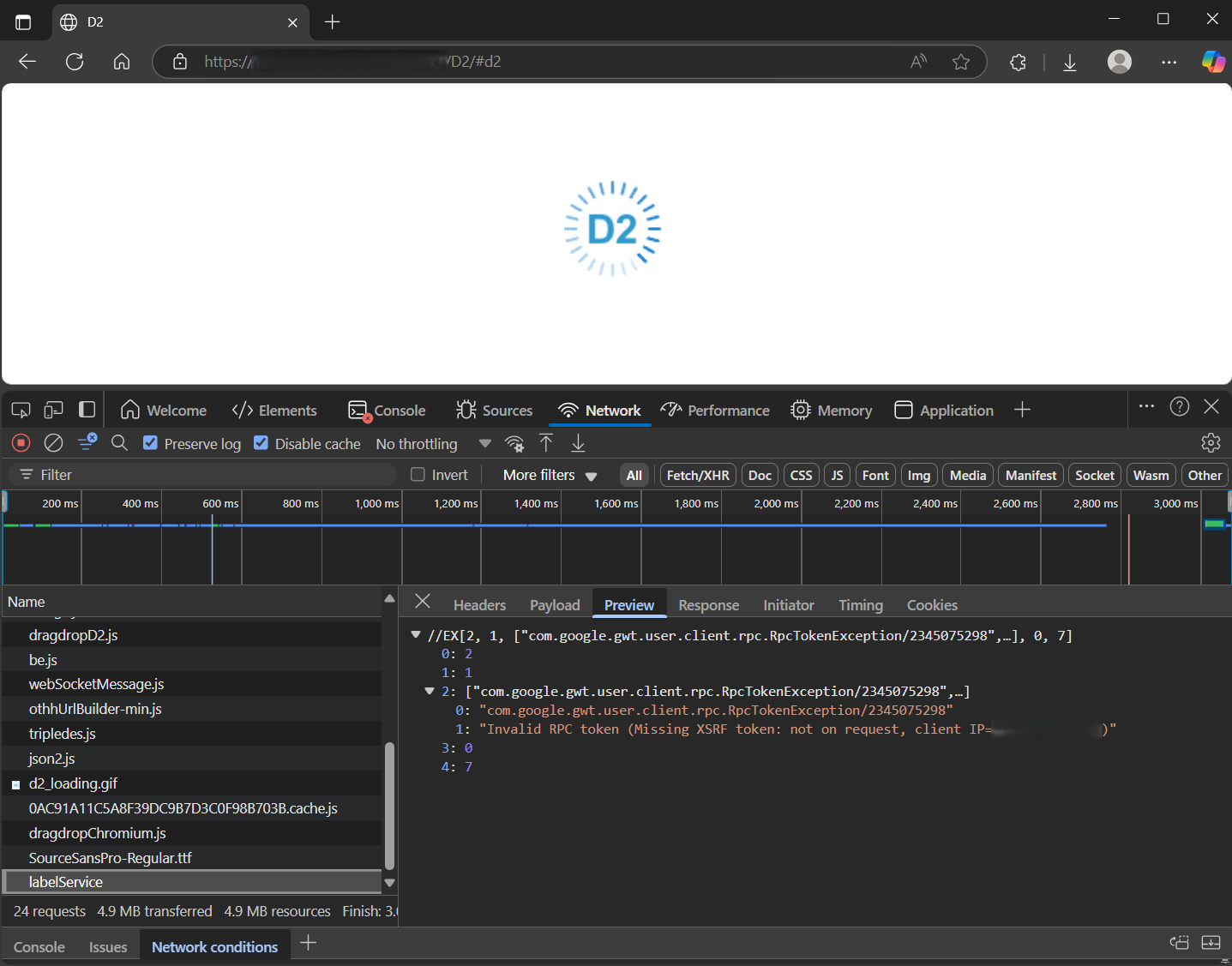Toggle device emulation icon
1232x966 pixels.
(54, 410)
